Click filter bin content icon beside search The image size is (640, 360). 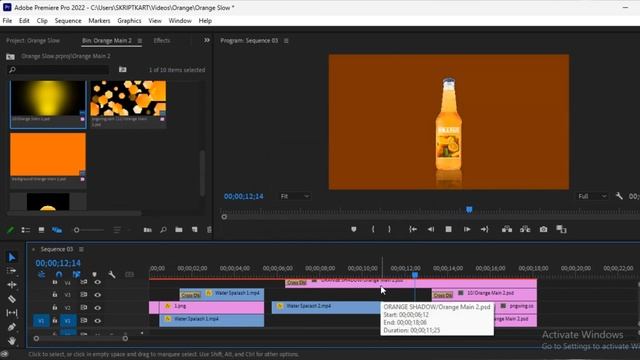(x=122, y=70)
